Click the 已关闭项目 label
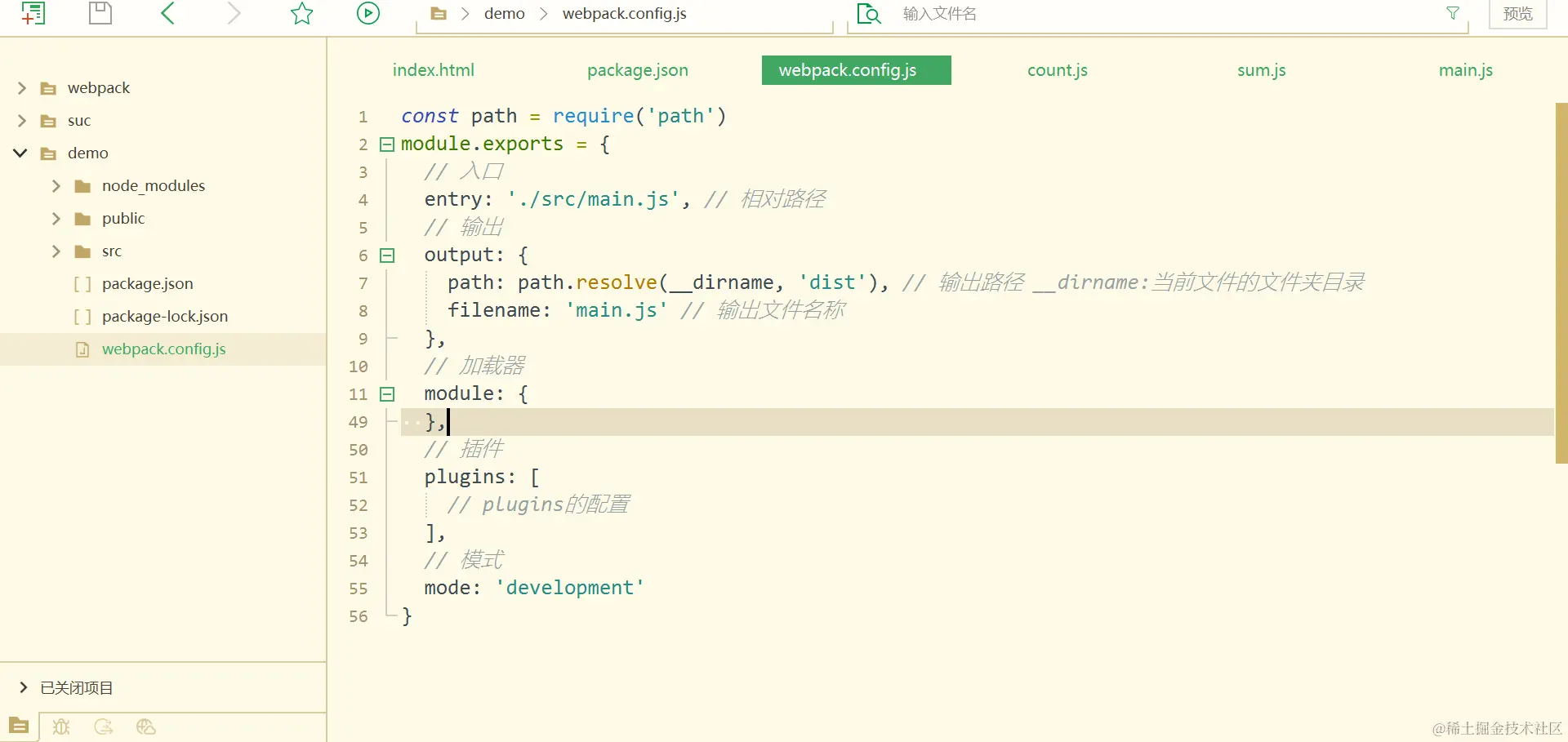1568x742 pixels. [x=77, y=688]
